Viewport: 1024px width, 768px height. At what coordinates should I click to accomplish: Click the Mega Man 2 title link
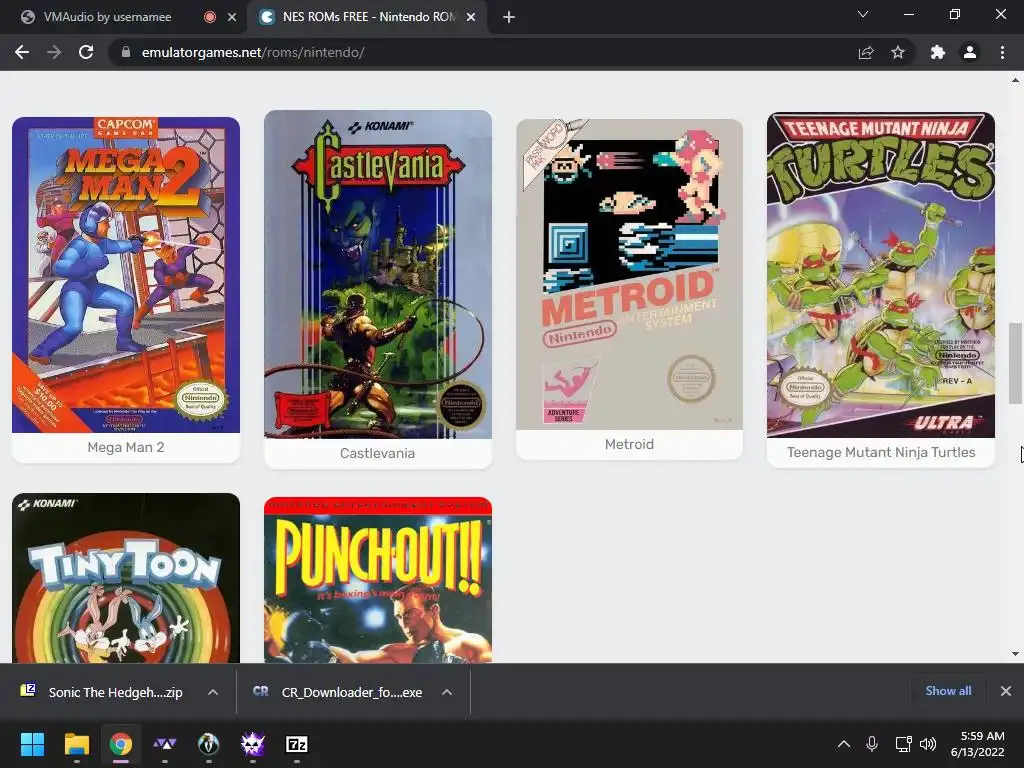click(126, 447)
